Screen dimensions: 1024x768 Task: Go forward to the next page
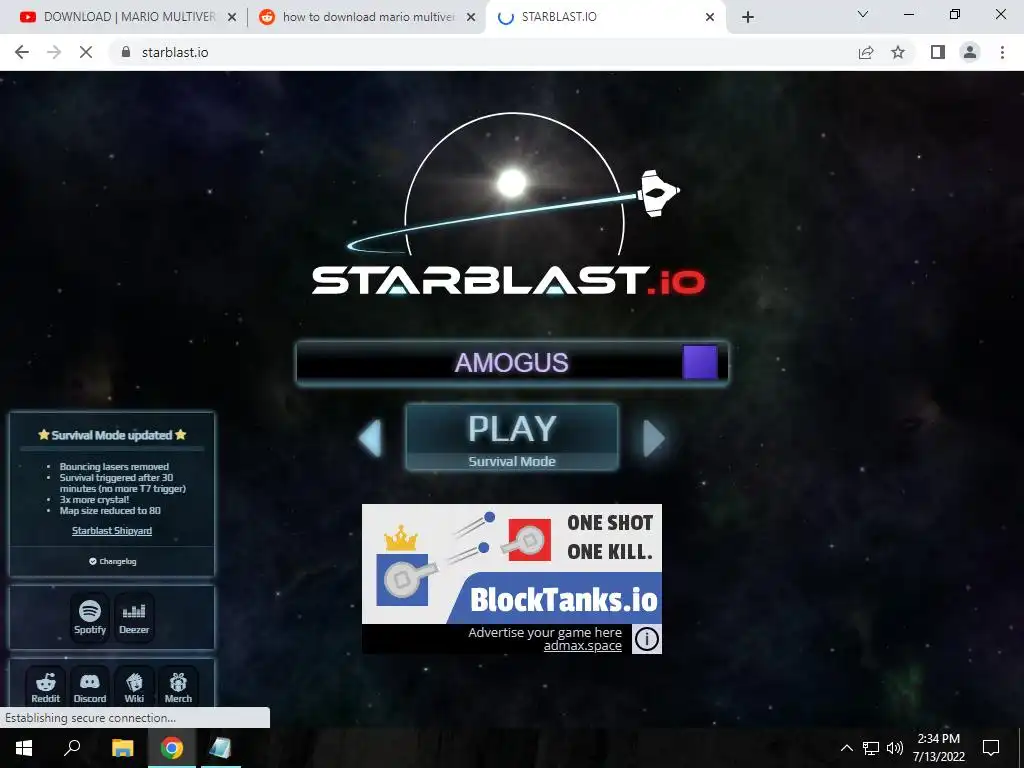(54, 52)
